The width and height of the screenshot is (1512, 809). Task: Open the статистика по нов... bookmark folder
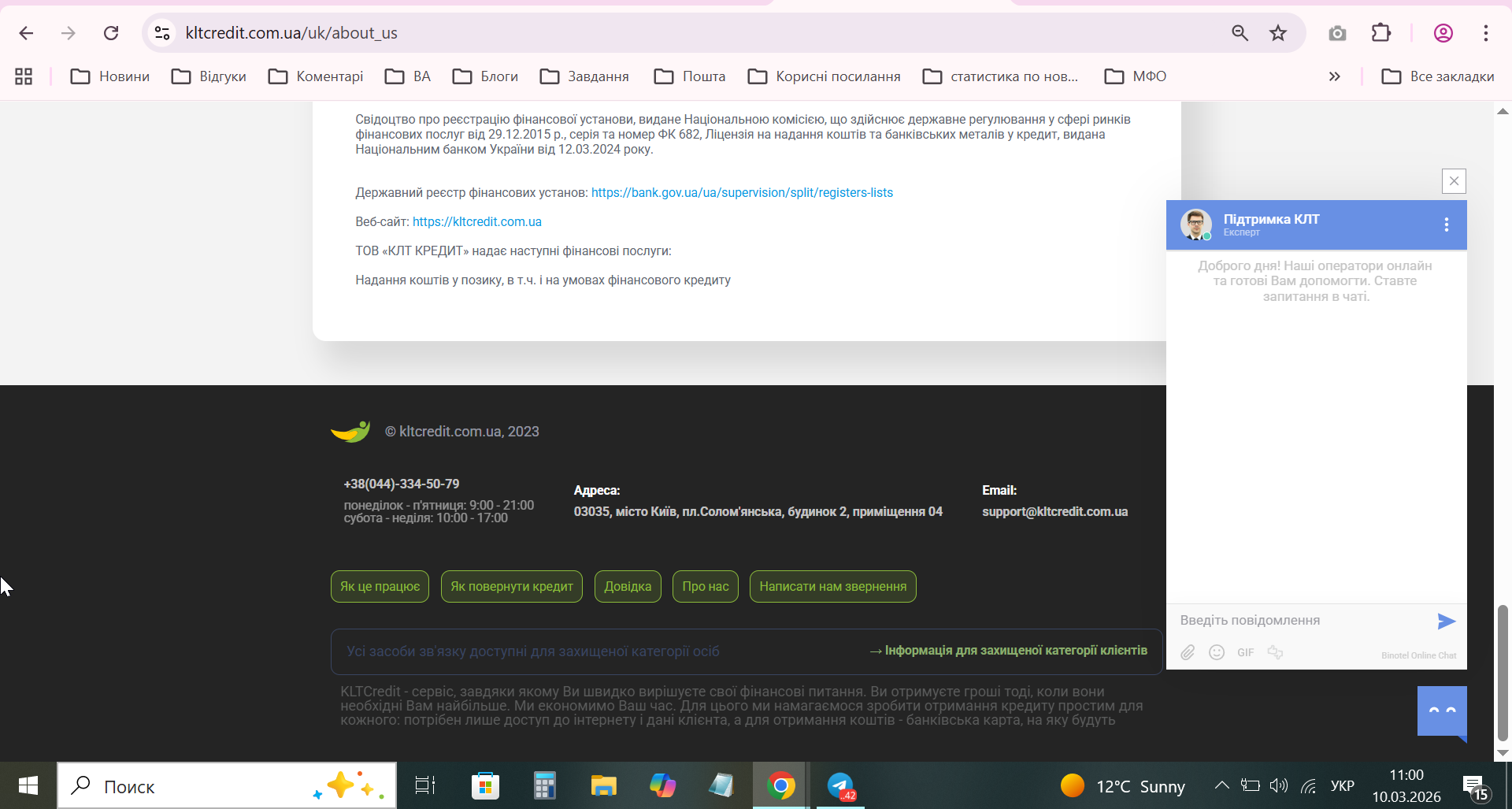tap(1000, 76)
